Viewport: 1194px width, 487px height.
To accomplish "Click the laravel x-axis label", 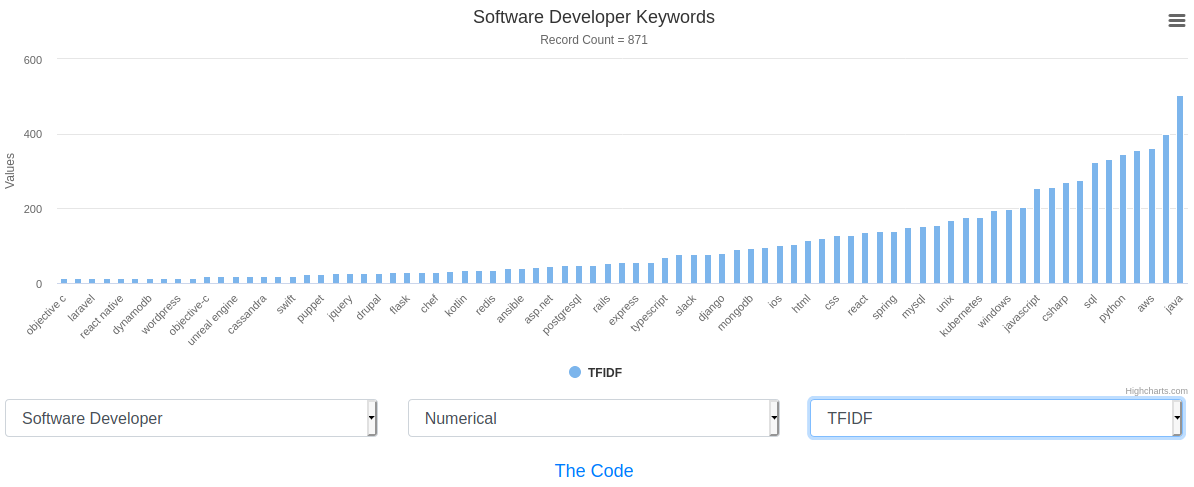I will (x=80, y=308).
